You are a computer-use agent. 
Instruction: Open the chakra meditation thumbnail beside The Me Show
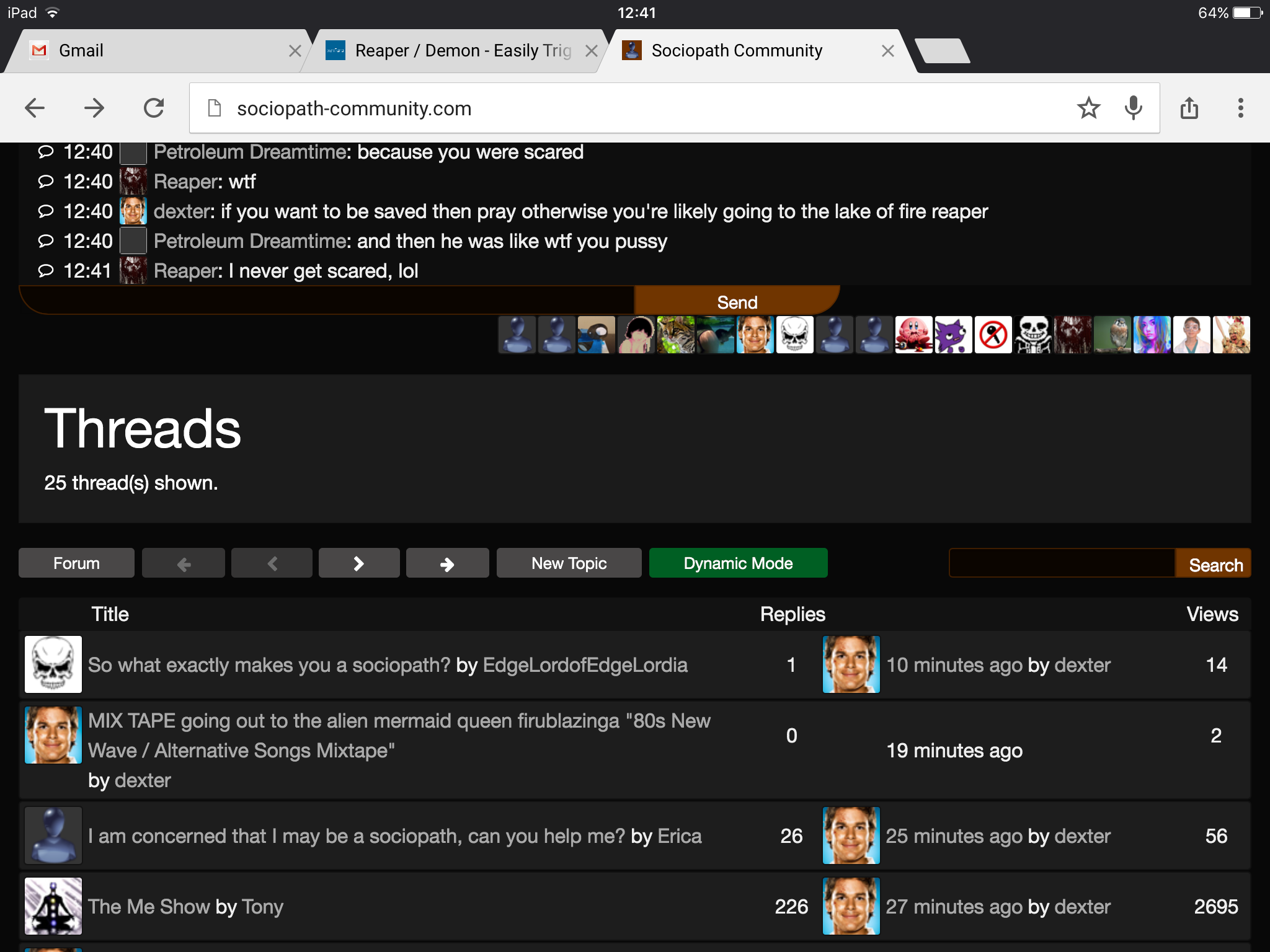click(x=53, y=906)
